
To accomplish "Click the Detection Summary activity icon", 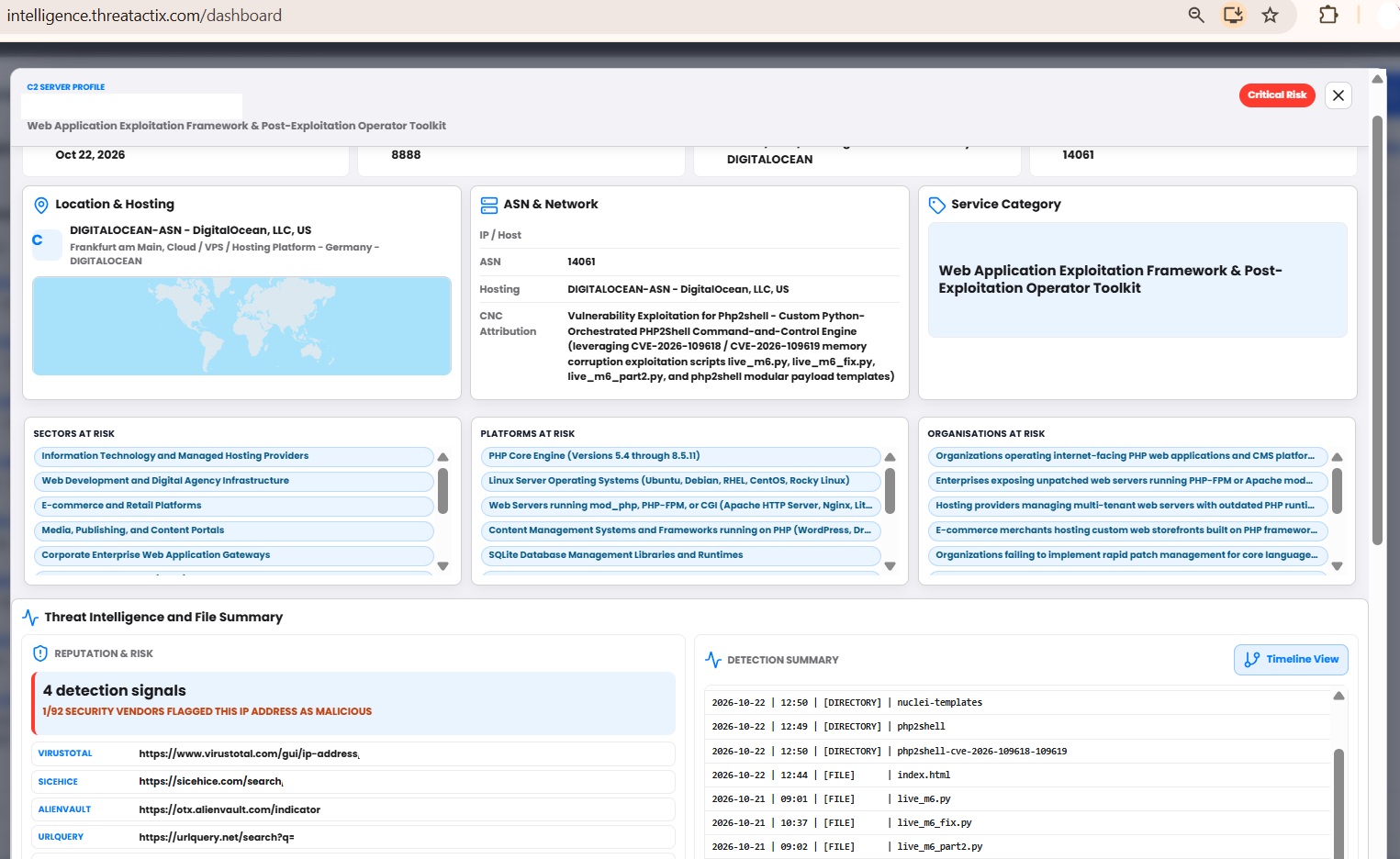I will coord(713,660).
